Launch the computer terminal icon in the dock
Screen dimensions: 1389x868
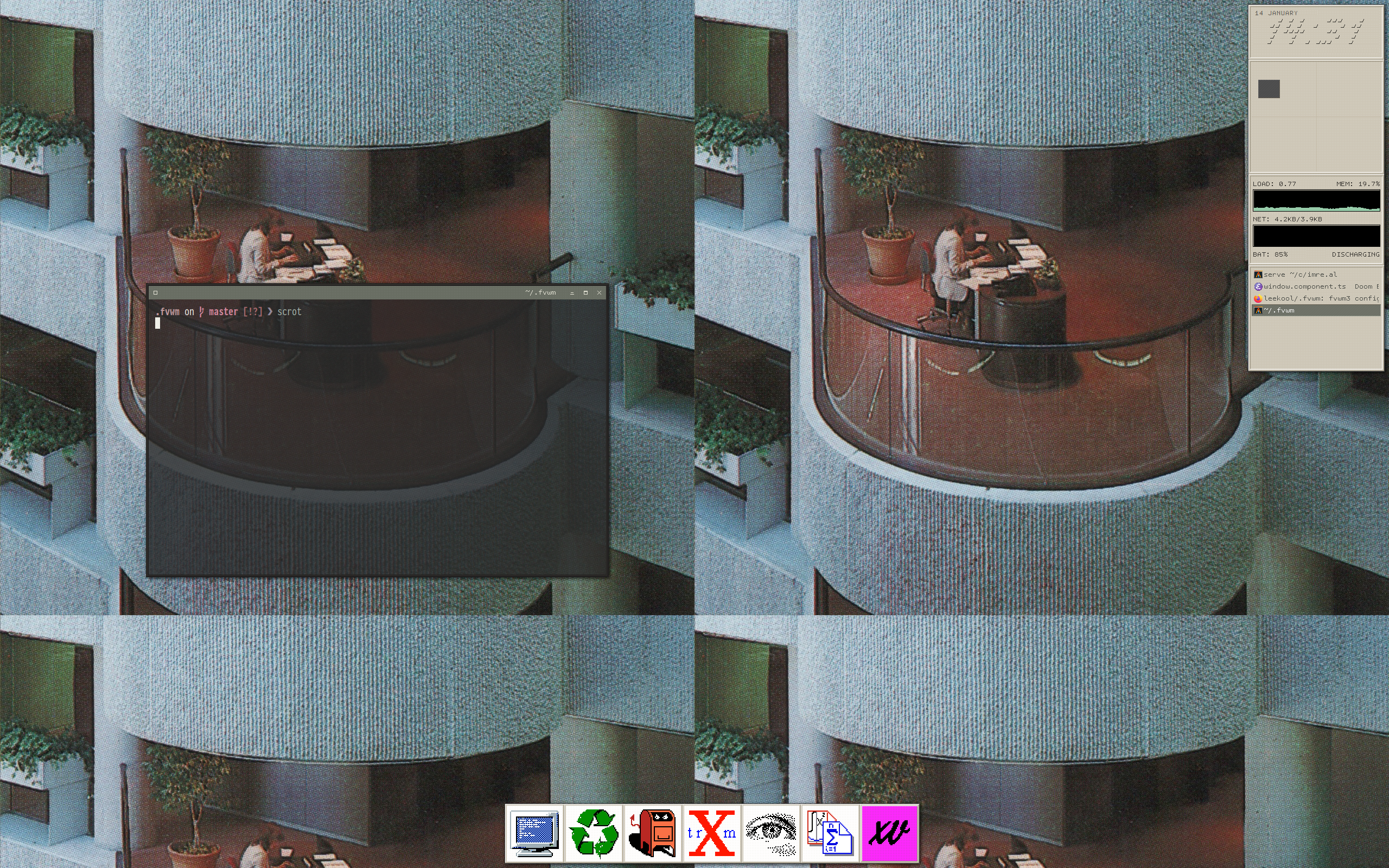click(535, 833)
